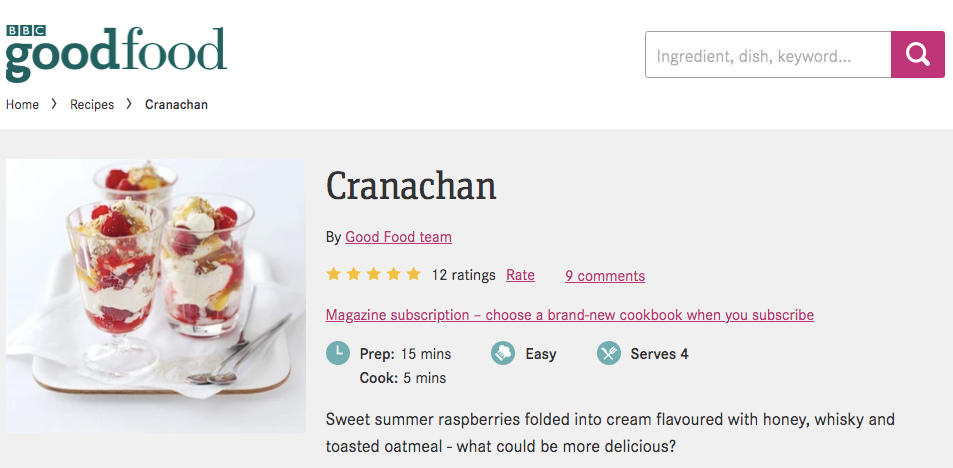Open the Good Food team author link
953x468 pixels.
(x=398, y=237)
